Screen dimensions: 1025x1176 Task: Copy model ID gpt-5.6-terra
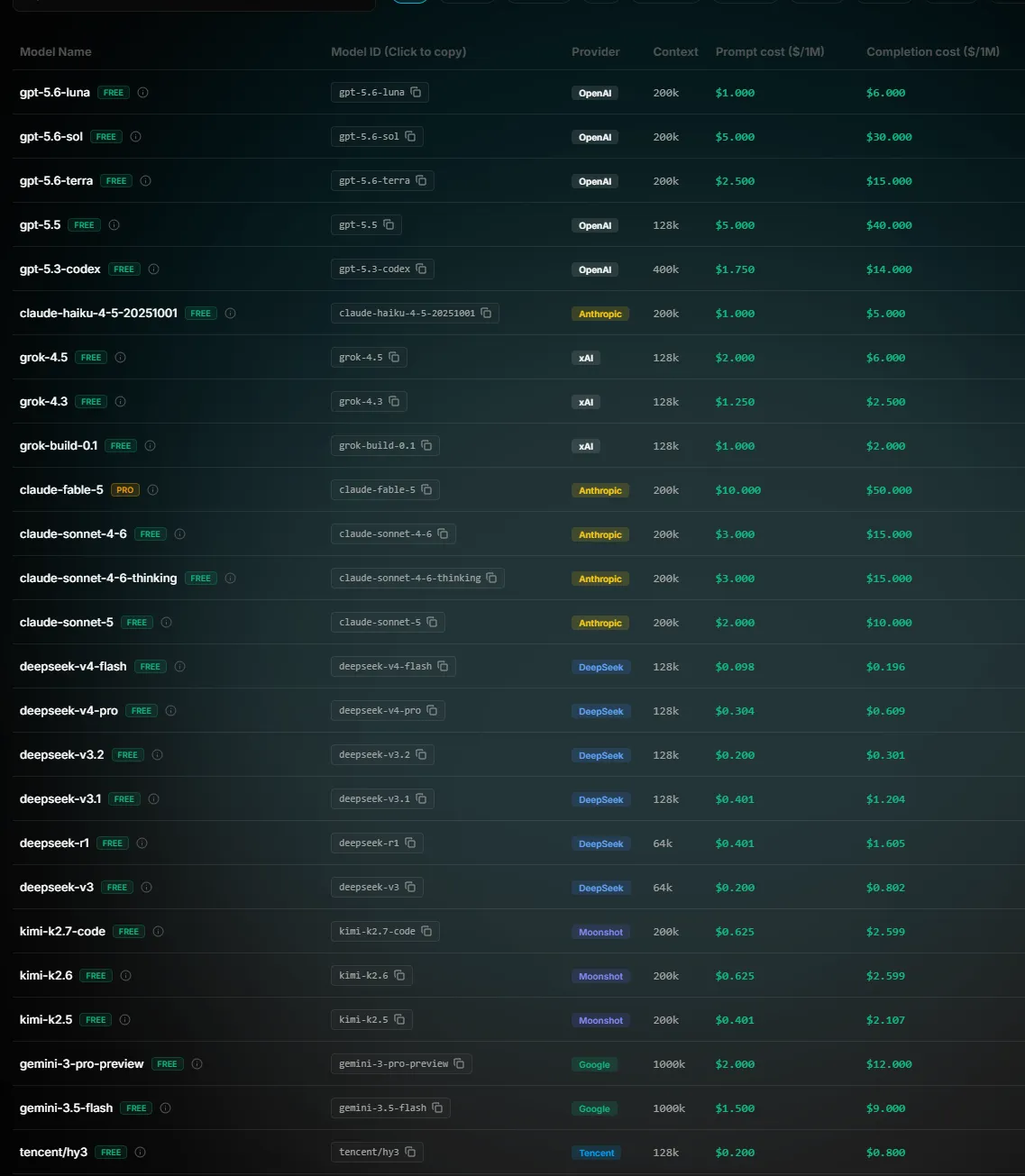tap(382, 181)
